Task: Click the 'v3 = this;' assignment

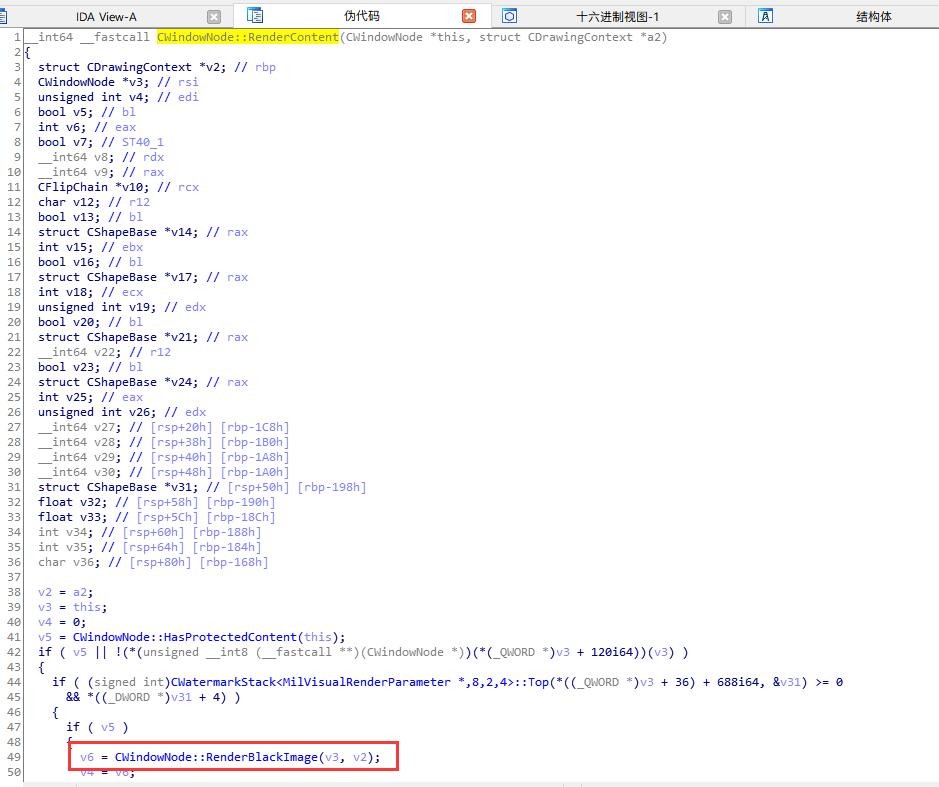Action: point(72,607)
